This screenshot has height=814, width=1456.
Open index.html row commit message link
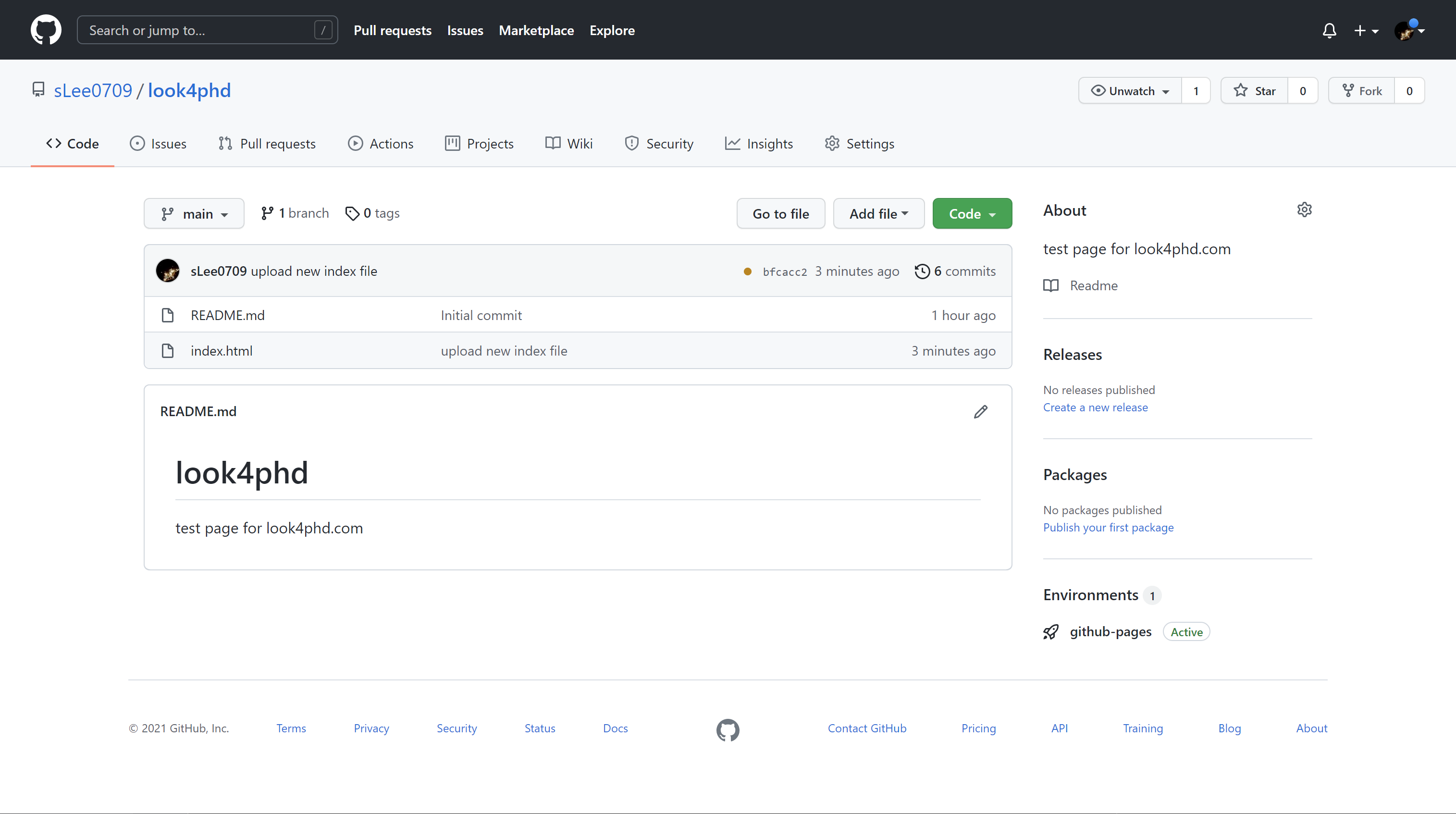pyautogui.click(x=504, y=351)
